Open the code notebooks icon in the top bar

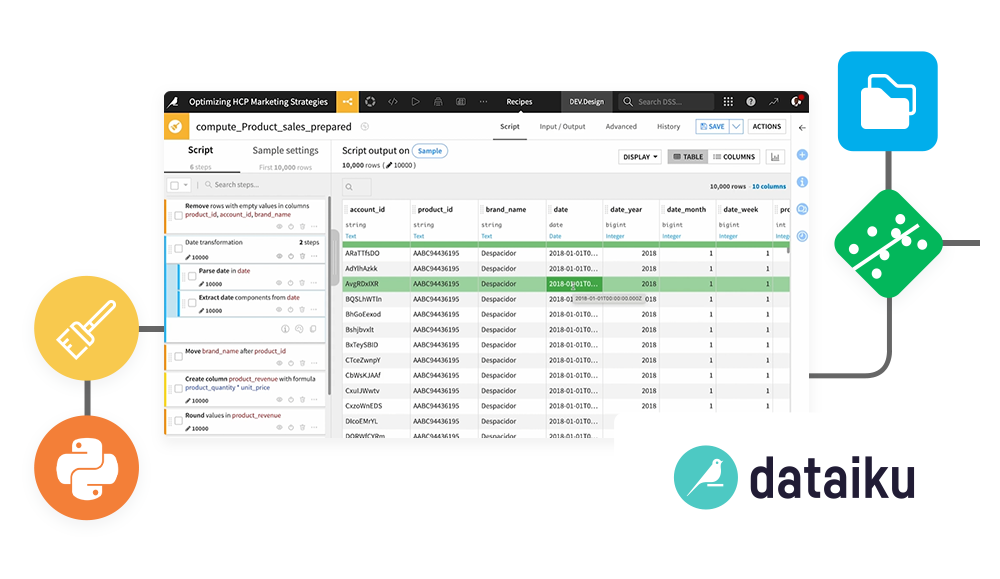393,101
